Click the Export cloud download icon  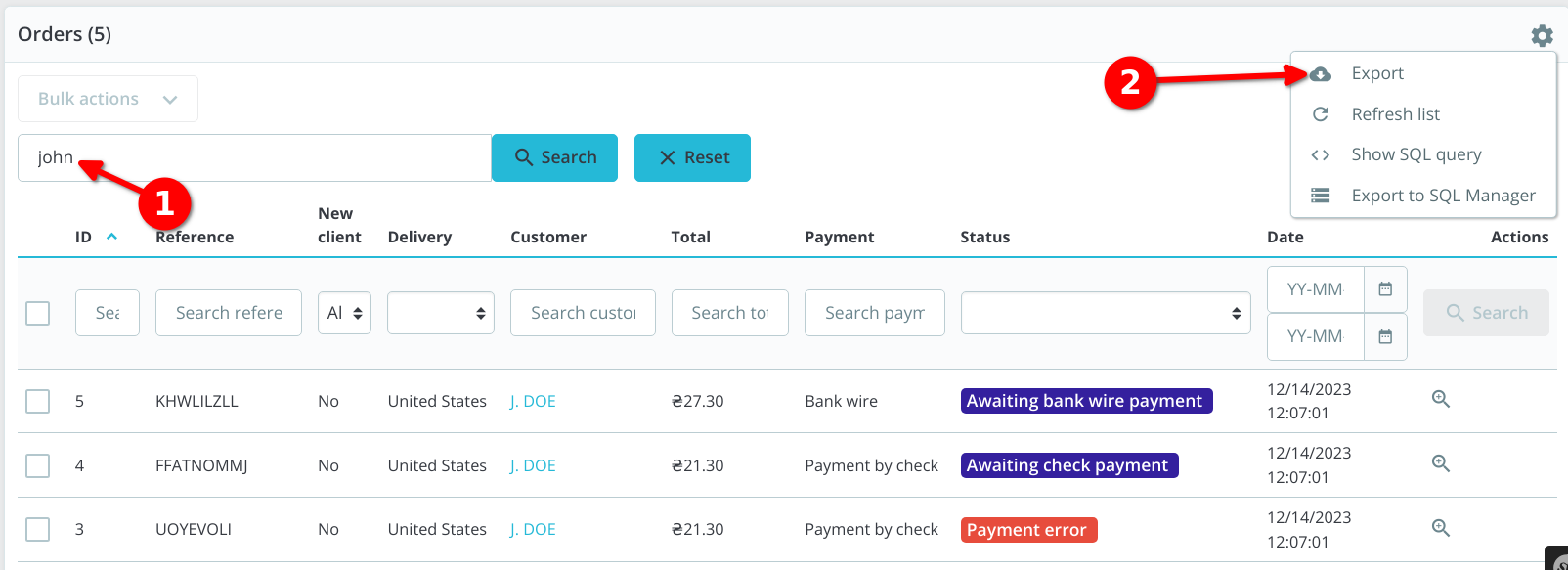click(1321, 74)
